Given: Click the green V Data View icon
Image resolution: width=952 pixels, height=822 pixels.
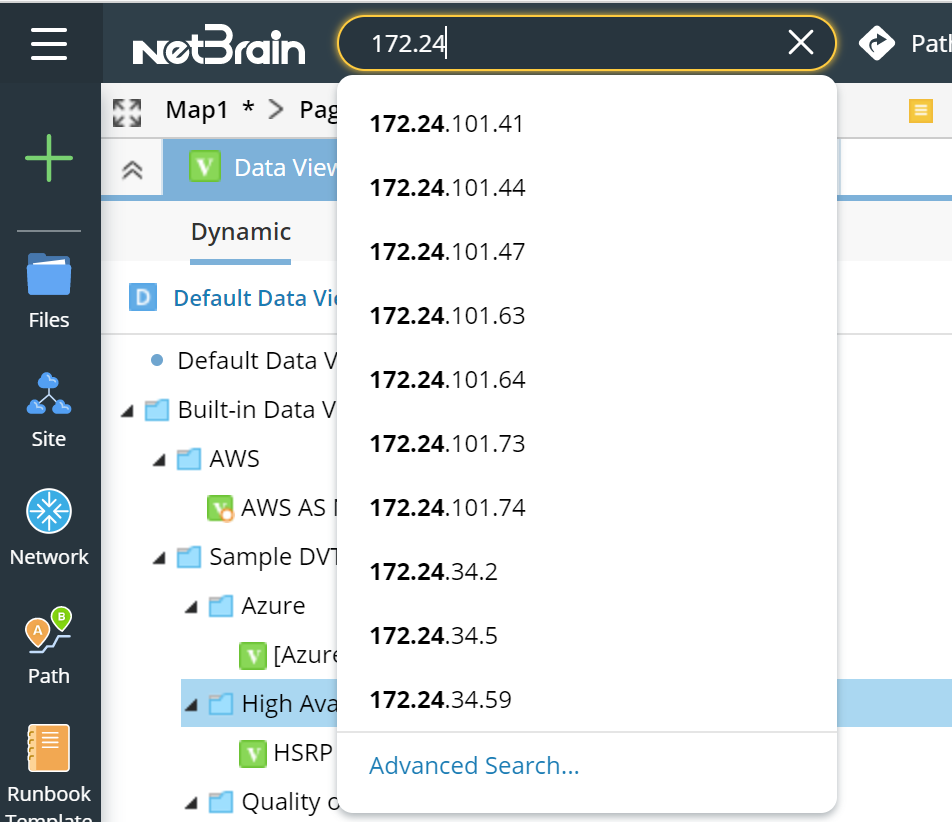Looking at the screenshot, I should 205,166.
